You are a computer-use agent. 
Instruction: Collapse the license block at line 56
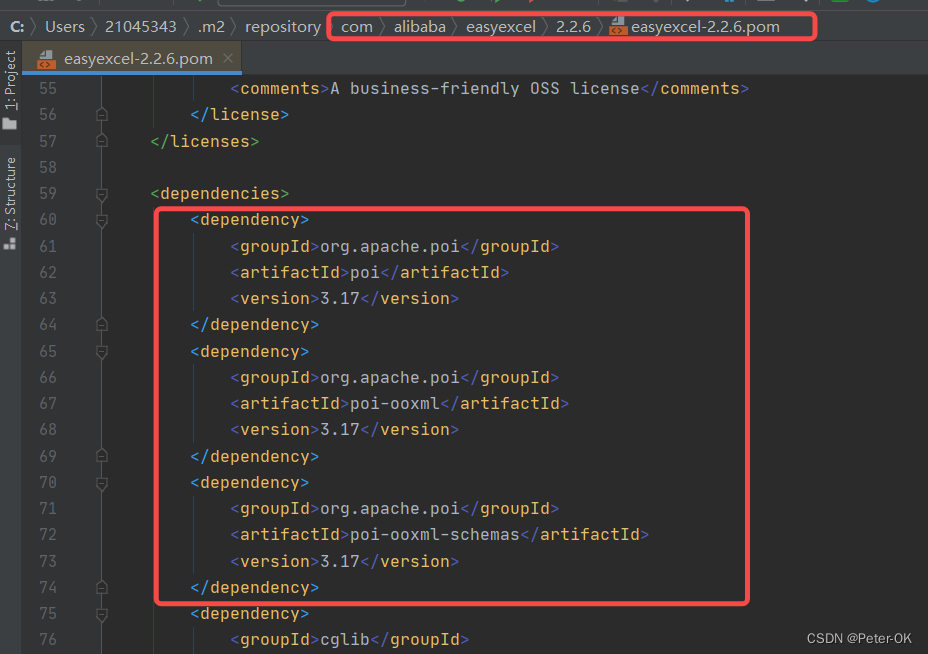click(100, 114)
